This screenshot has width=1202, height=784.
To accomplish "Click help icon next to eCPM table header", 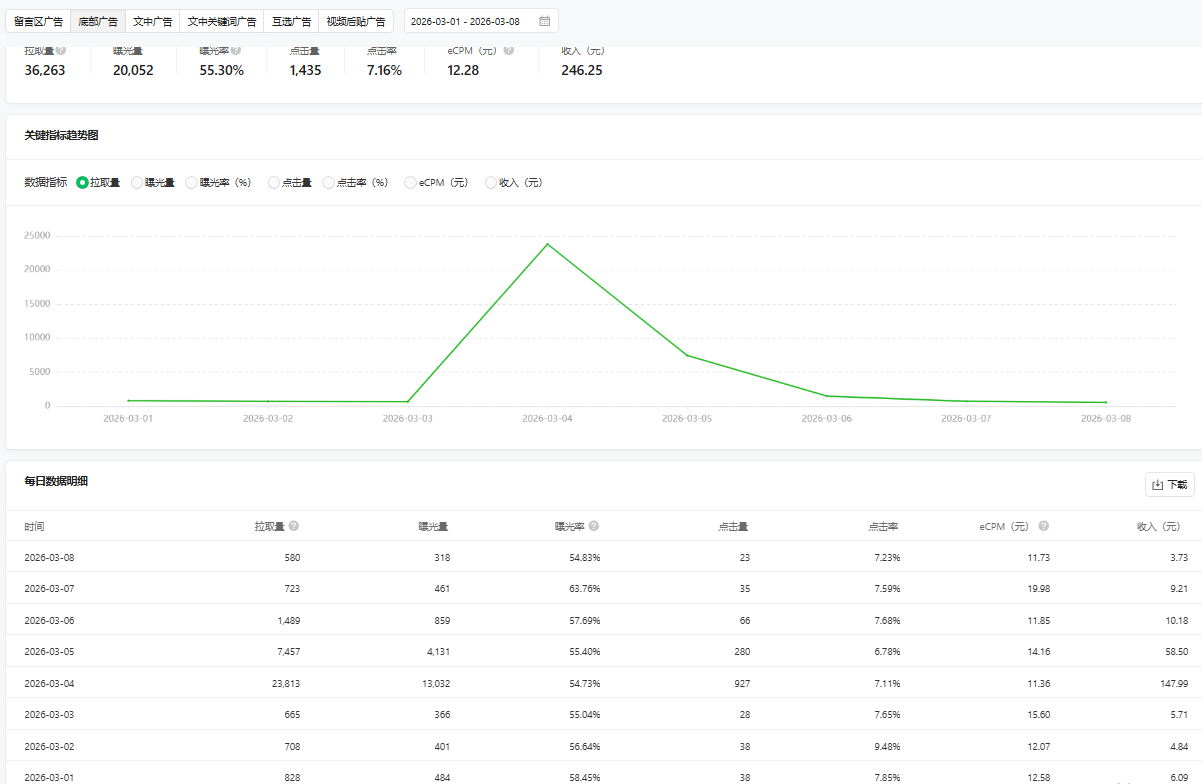I will tap(1043, 526).
